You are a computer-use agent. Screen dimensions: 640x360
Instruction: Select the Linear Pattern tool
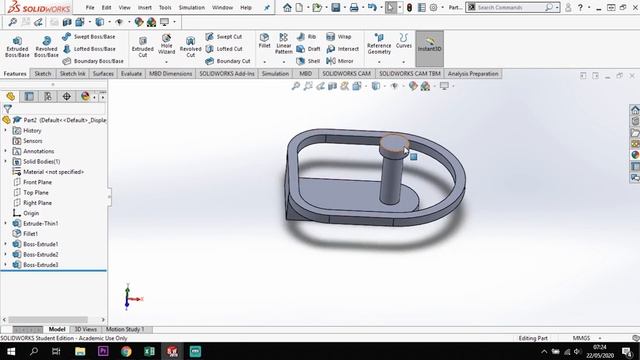(x=284, y=44)
